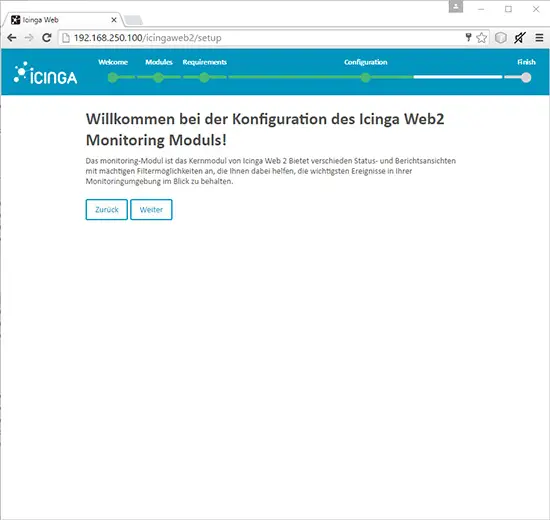This screenshot has width=550, height=520.
Task: Go to the Requirements wizard step
Action: tap(204, 62)
